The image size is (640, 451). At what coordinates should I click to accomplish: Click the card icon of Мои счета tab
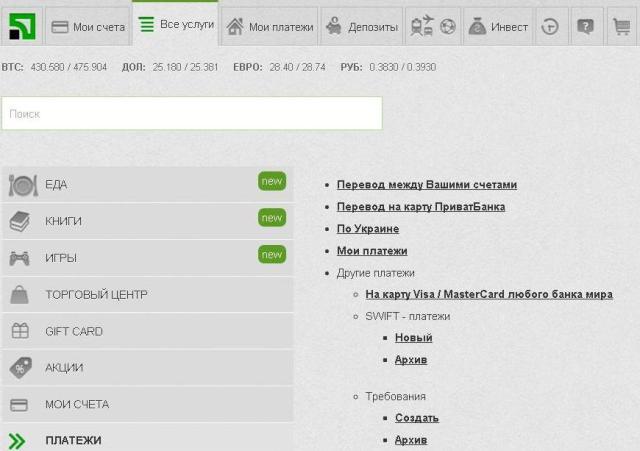(x=60, y=27)
